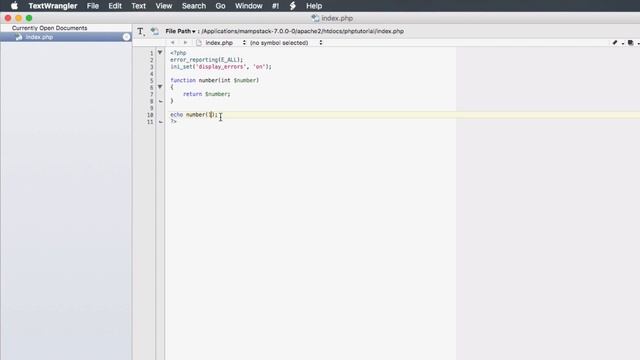This screenshot has width=640, height=360.
Task: Select index.php in Currently Open Documents
Action: [x=66, y=37]
